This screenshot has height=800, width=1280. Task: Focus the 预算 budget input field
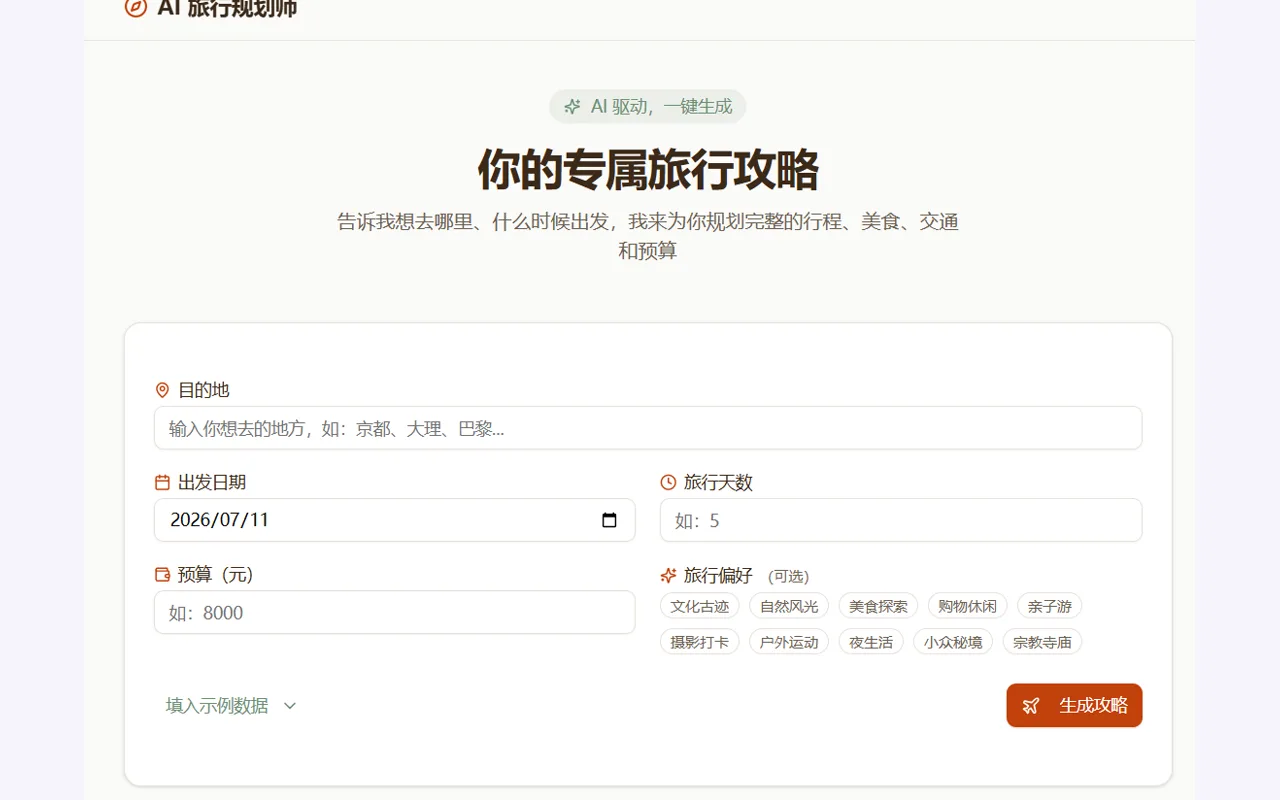point(394,612)
